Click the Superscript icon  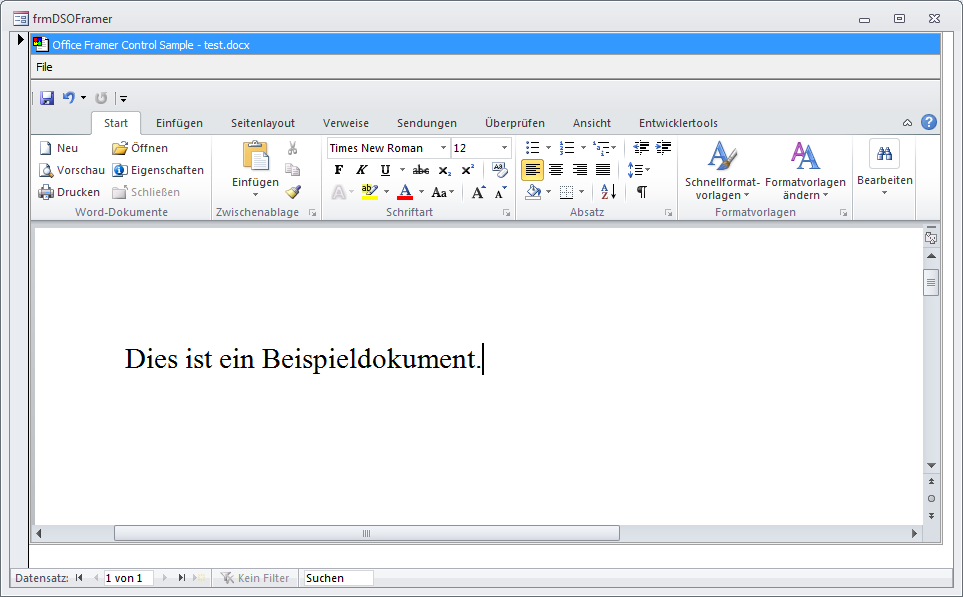pyautogui.click(x=467, y=170)
